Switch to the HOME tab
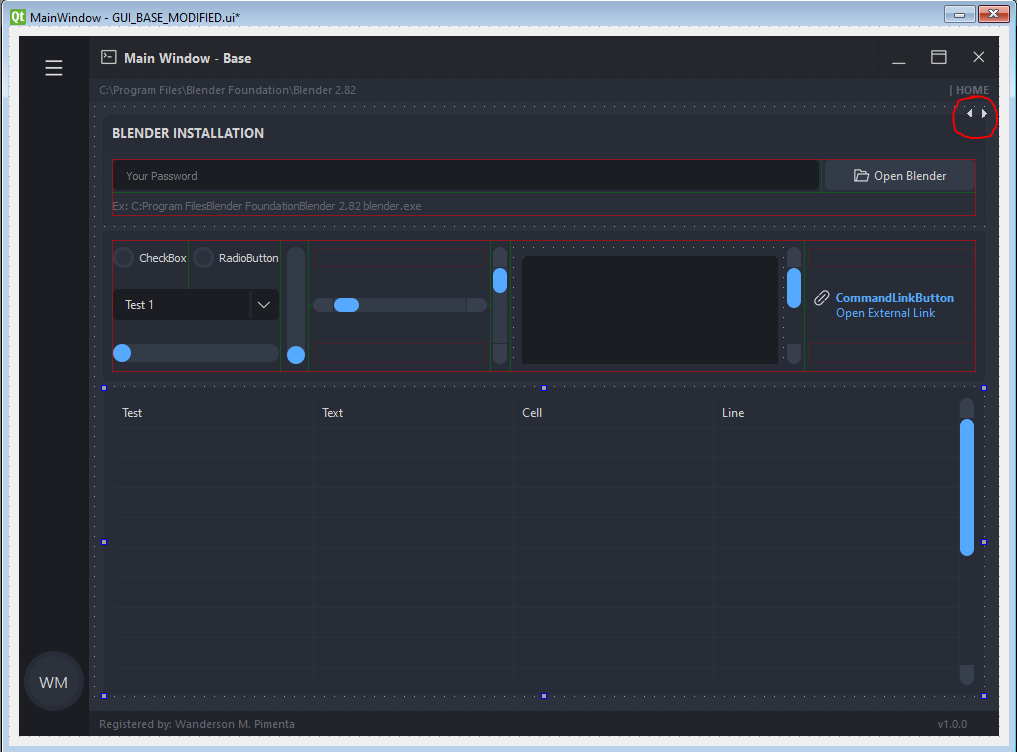The width and height of the screenshot is (1017, 752). click(x=971, y=89)
